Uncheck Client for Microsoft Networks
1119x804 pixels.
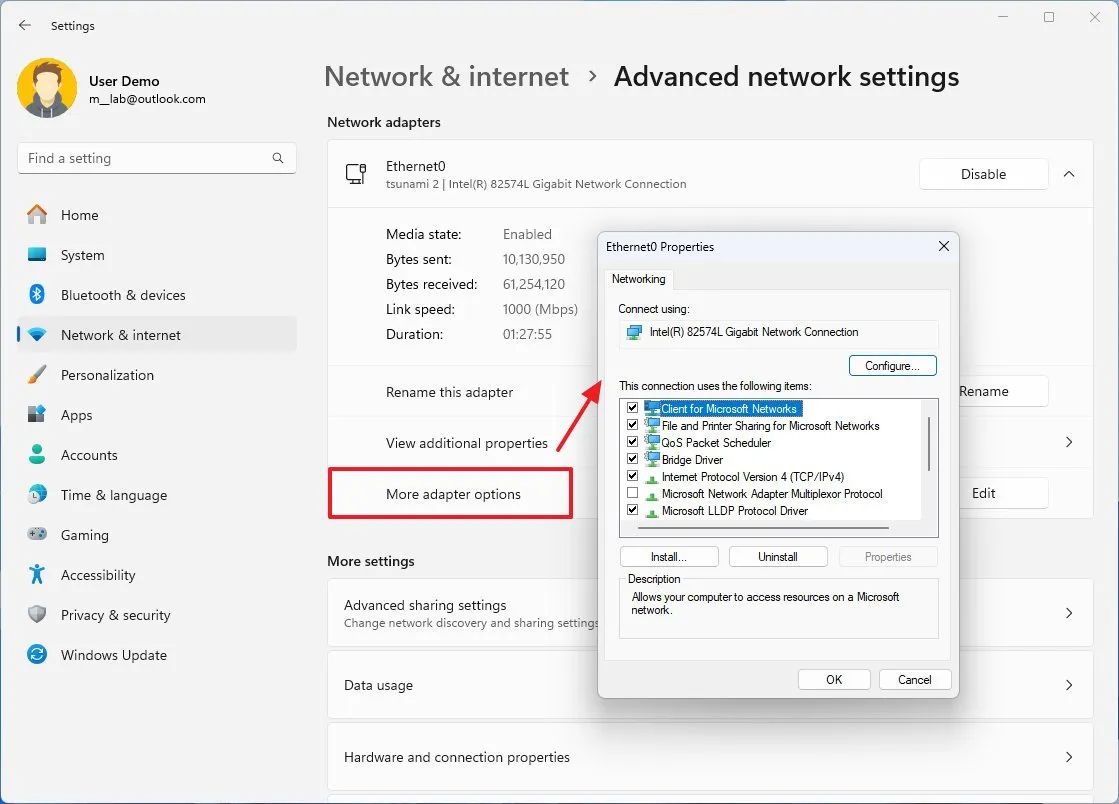[632, 408]
